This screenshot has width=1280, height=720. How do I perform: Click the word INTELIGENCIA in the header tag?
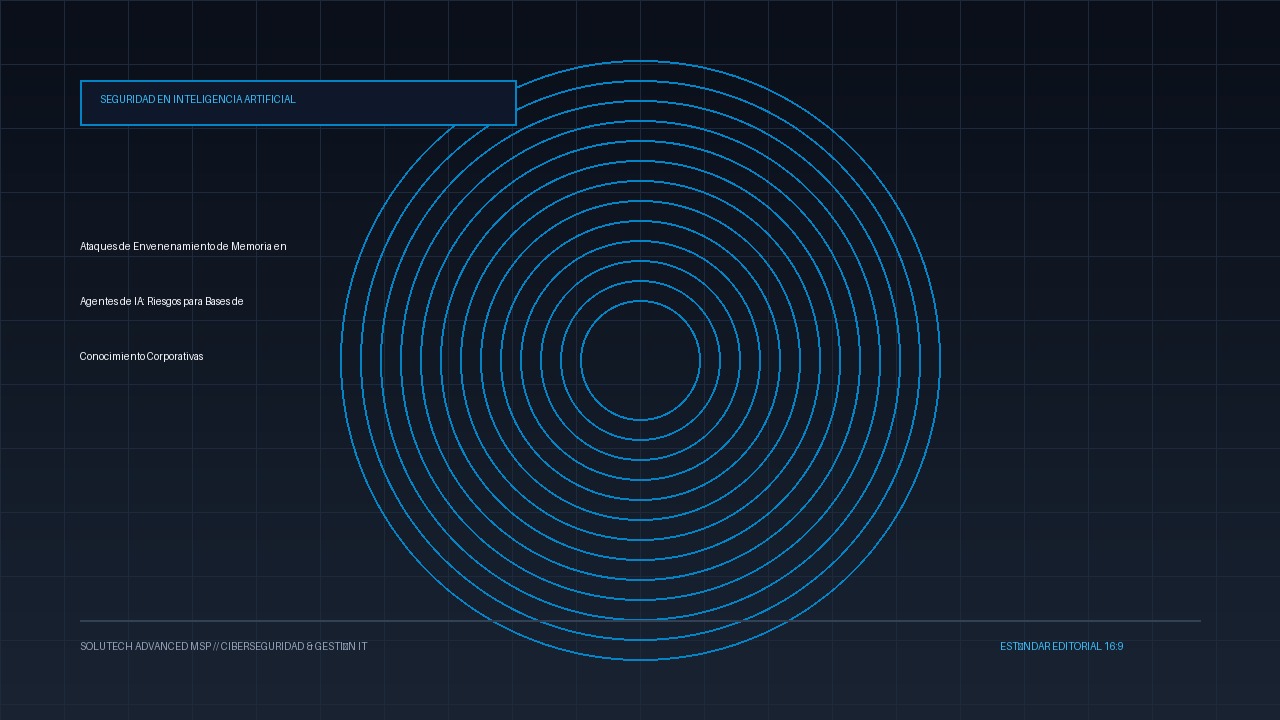(x=208, y=100)
